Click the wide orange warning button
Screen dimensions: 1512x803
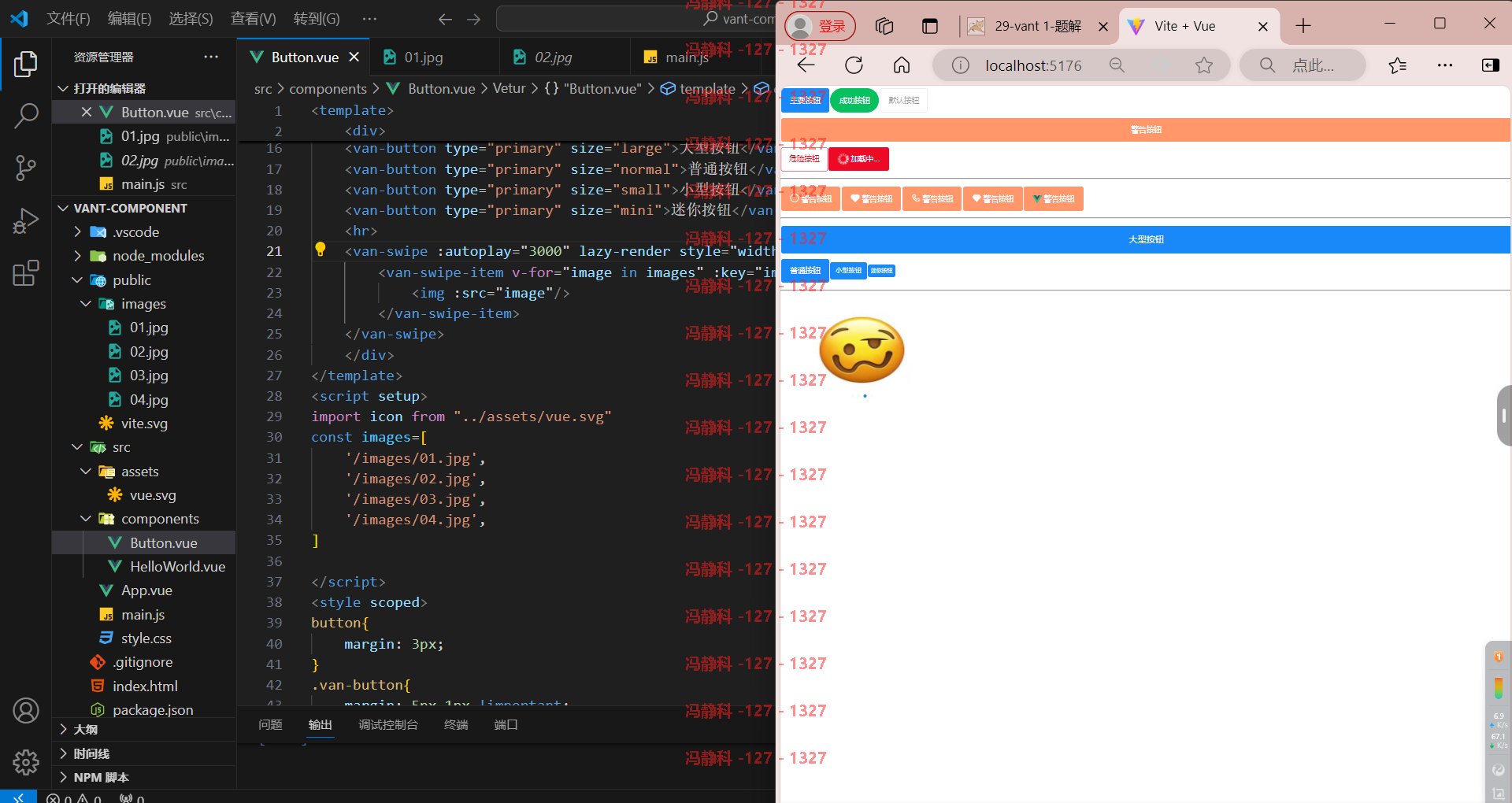(1145, 129)
